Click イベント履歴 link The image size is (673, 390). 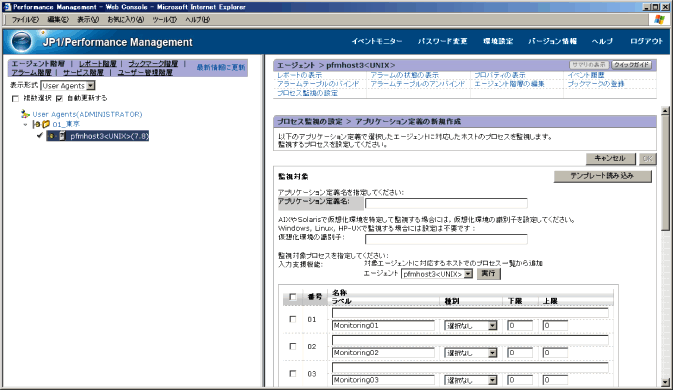586,75
